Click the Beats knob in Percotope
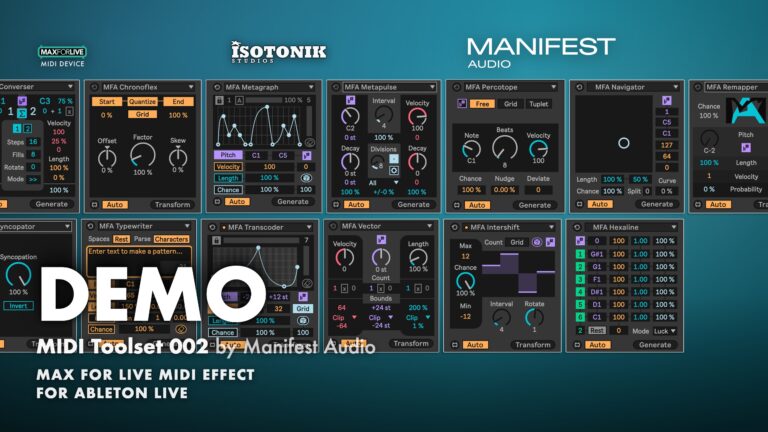 tap(504, 148)
